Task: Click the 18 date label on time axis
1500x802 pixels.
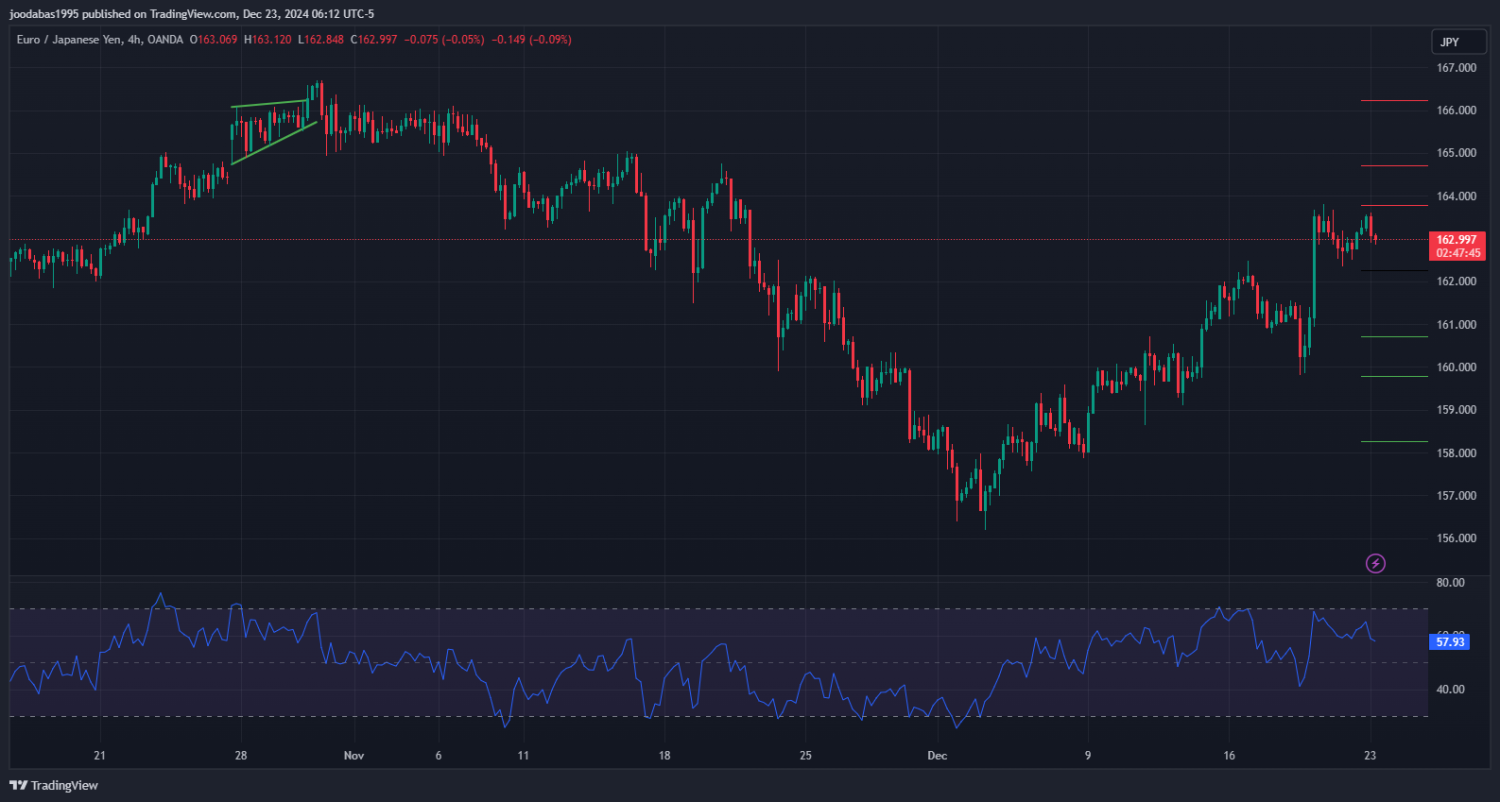Action: (x=664, y=756)
